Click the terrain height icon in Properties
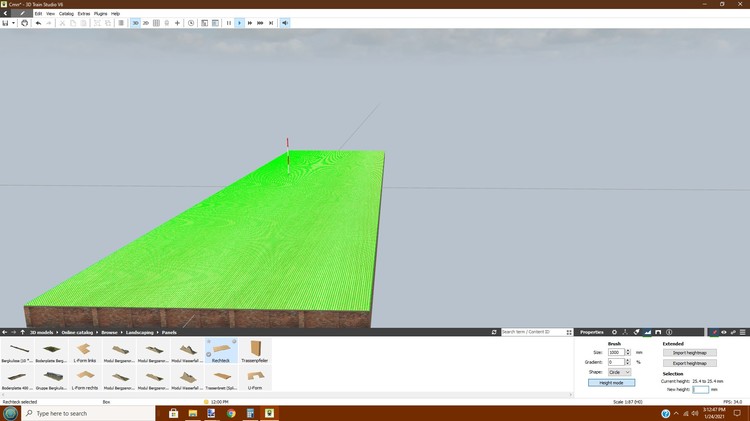This screenshot has width=750, height=421. (x=647, y=332)
